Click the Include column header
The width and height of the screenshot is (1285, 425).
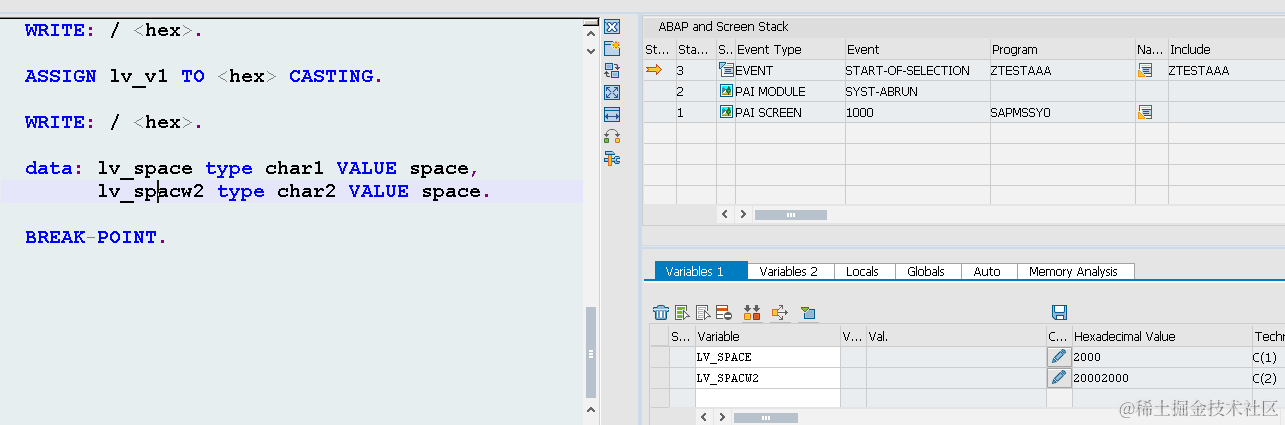click(1225, 49)
